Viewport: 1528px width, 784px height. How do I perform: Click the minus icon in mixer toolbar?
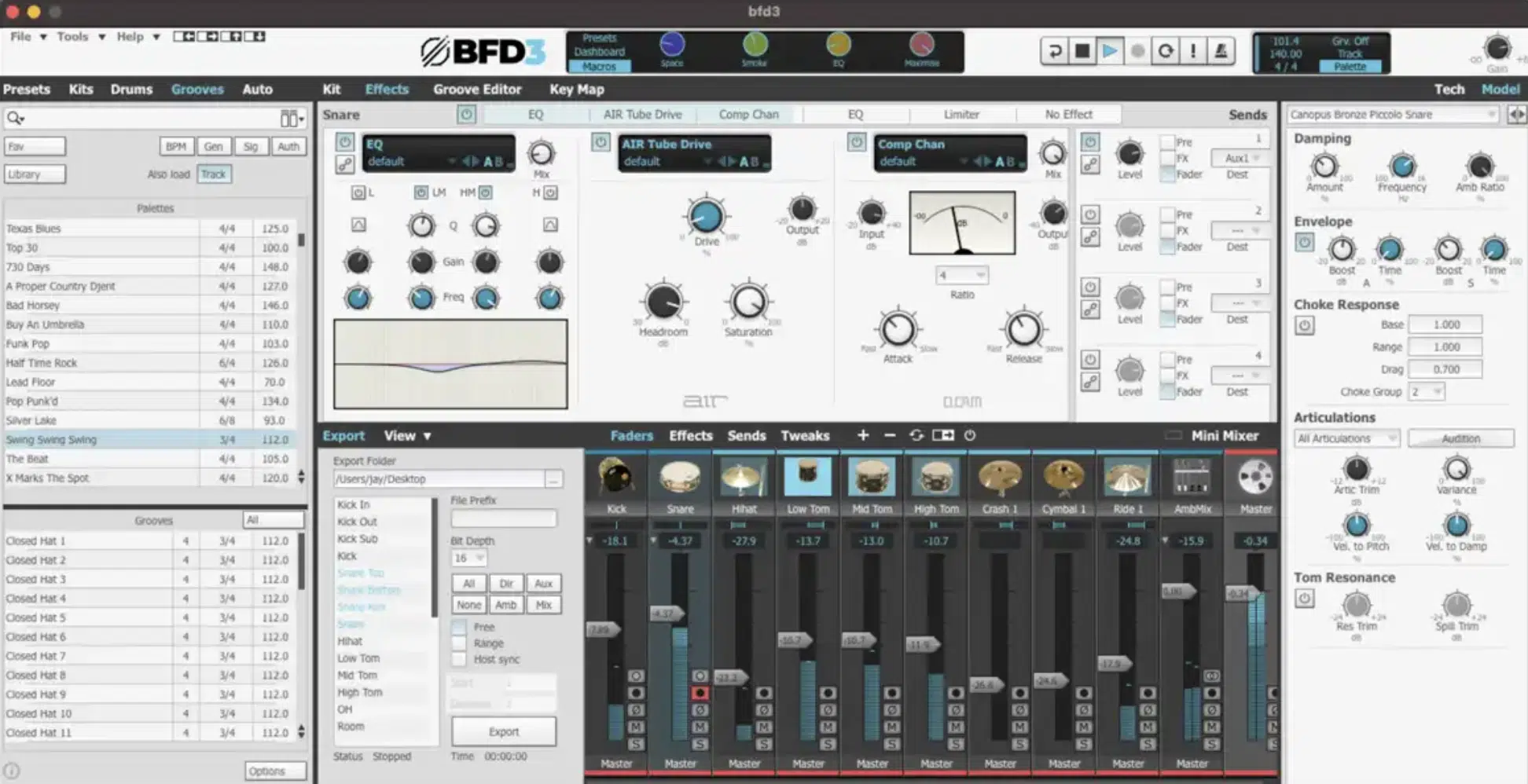click(x=890, y=435)
